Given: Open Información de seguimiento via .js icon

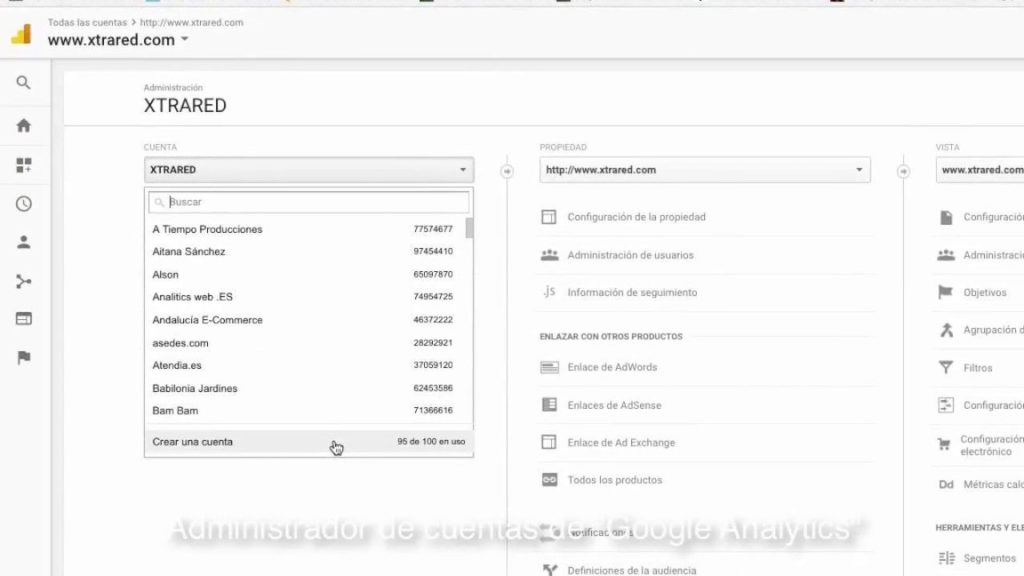Looking at the screenshot, I should coord(549,292).
